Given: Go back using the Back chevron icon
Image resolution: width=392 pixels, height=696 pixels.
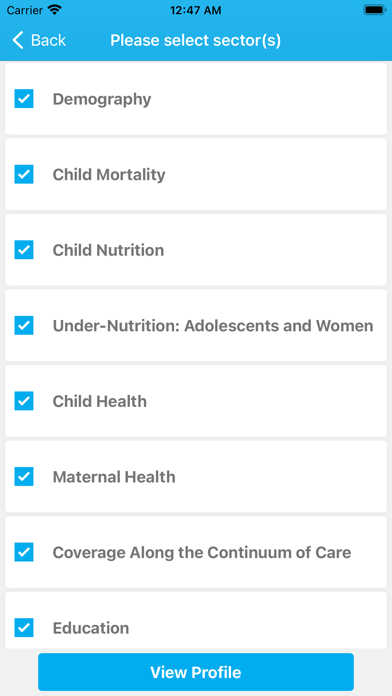Looking at the screenshot, I should [x=18, y=40].
